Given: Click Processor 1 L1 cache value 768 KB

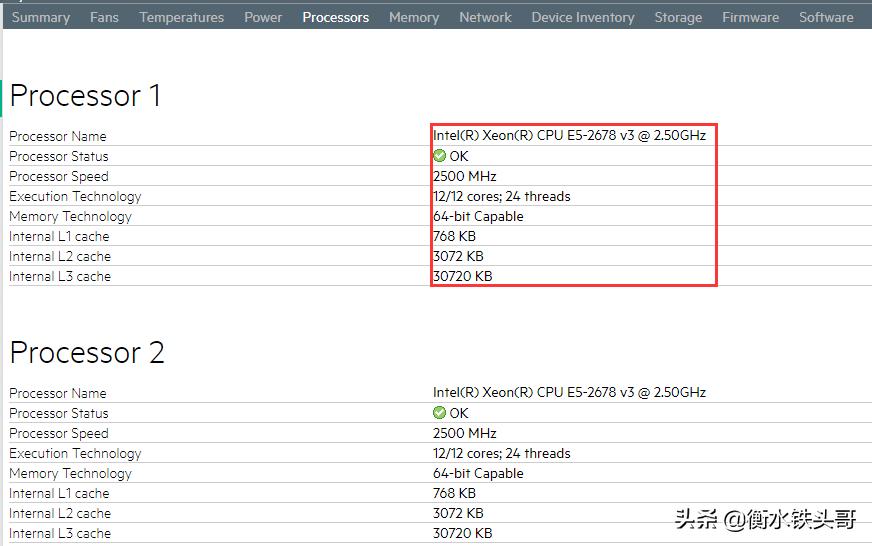Looking at the screenshot, I should click(x=454, y=236).
